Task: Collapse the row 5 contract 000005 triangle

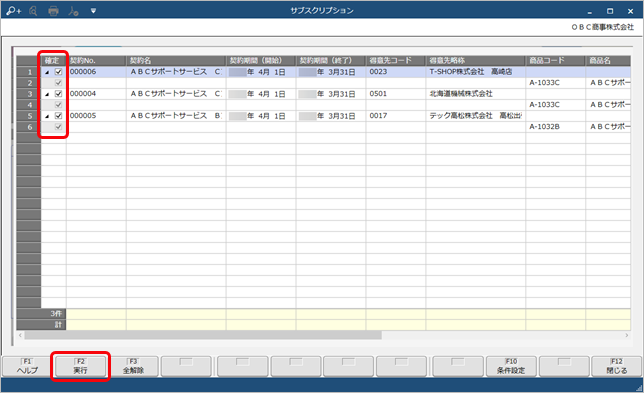Action: (x=47, y=116)
